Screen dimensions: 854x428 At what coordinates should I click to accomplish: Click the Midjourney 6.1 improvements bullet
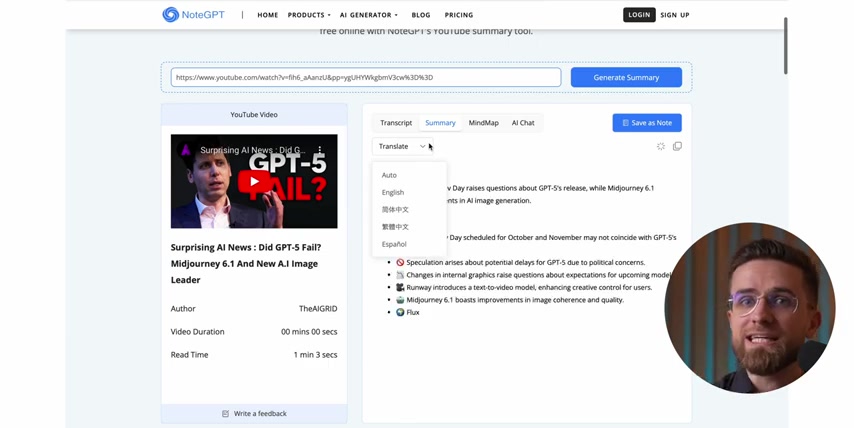click(x=509, y=300)
